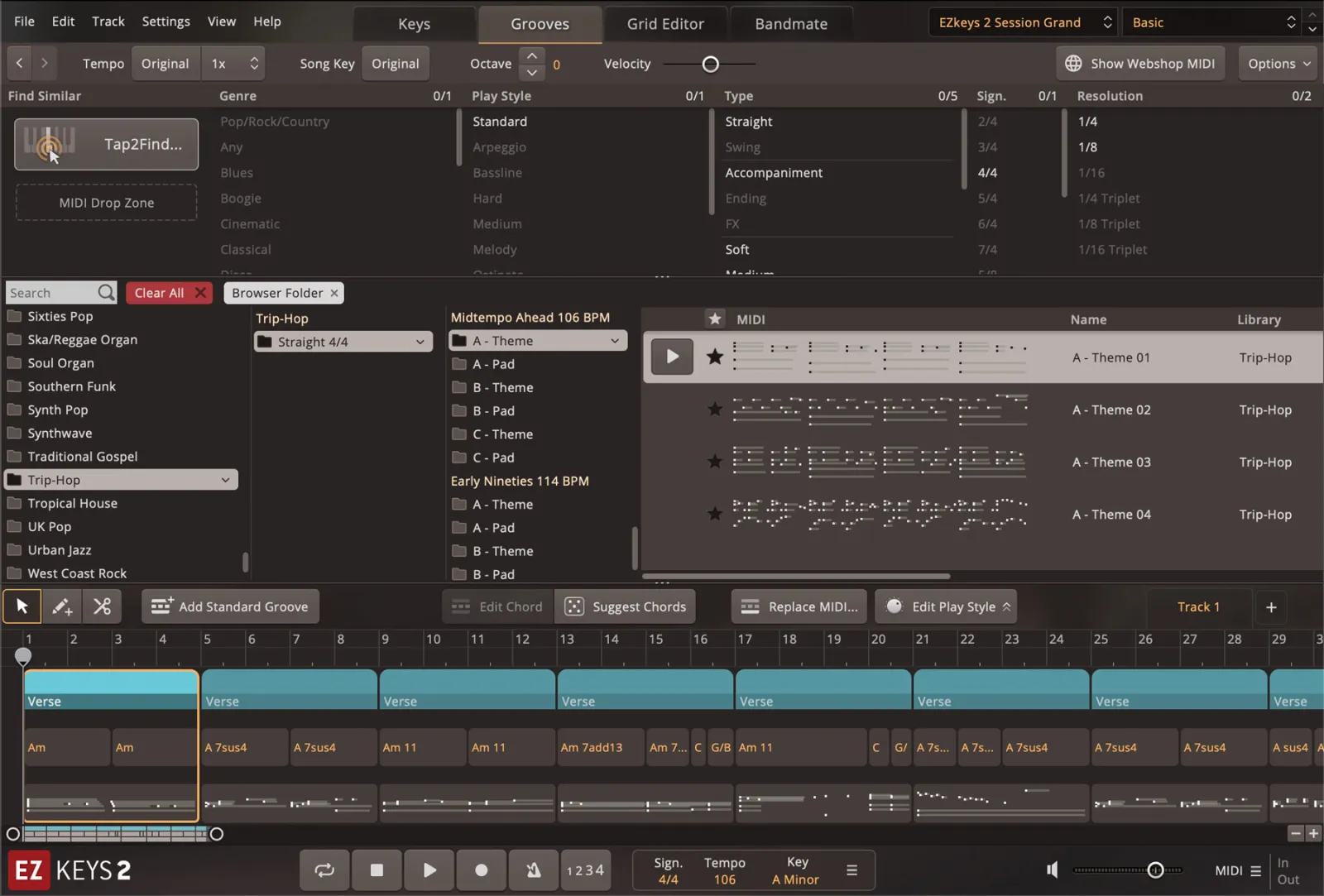Image resolution: width=1324 pixels, height=896 pixels.
Task: Remove the Browser Folder filter tag
Action: [334, 293]
